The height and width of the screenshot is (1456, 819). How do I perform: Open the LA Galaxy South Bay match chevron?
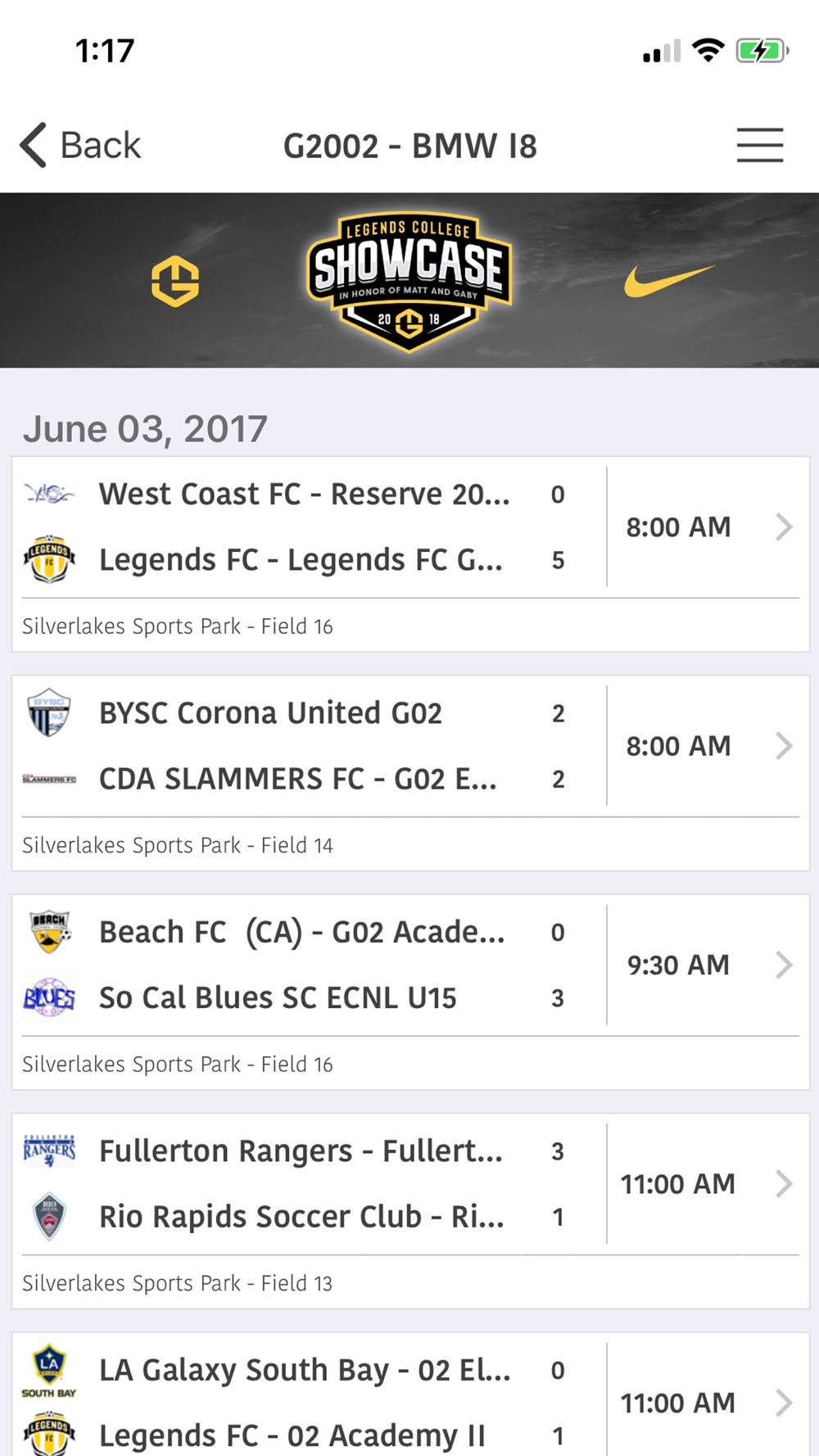pyautogui.click(x=784, y=1403)
